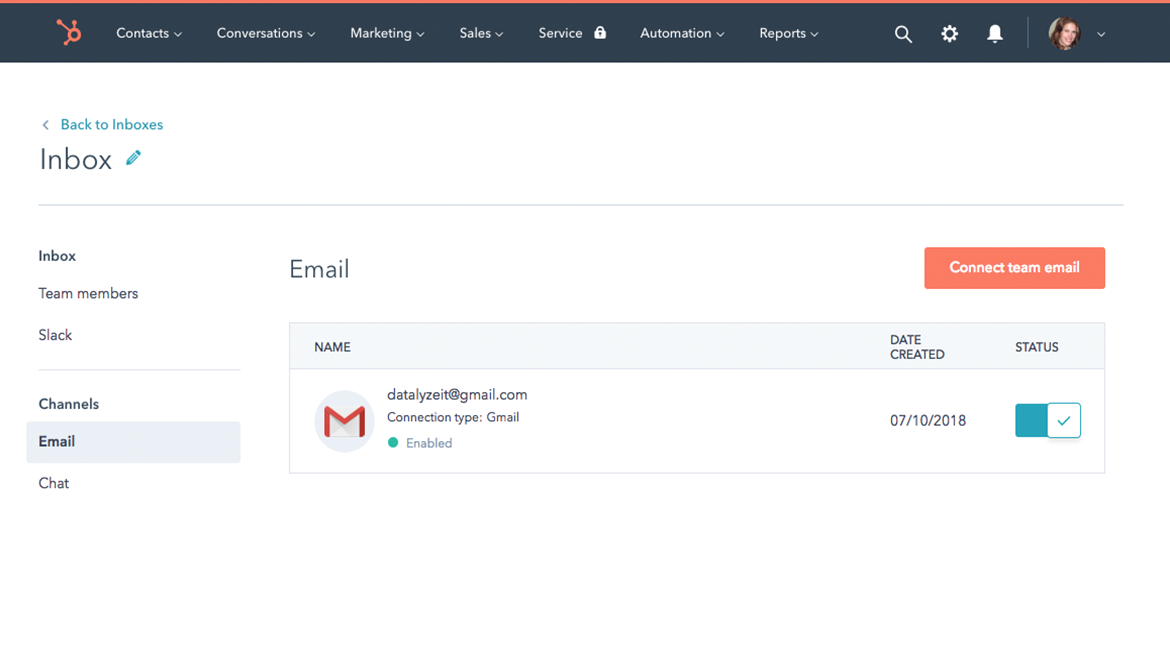Select Slack in the sidebar
This screenshot has height=658, width=1170.
point(55,335)
